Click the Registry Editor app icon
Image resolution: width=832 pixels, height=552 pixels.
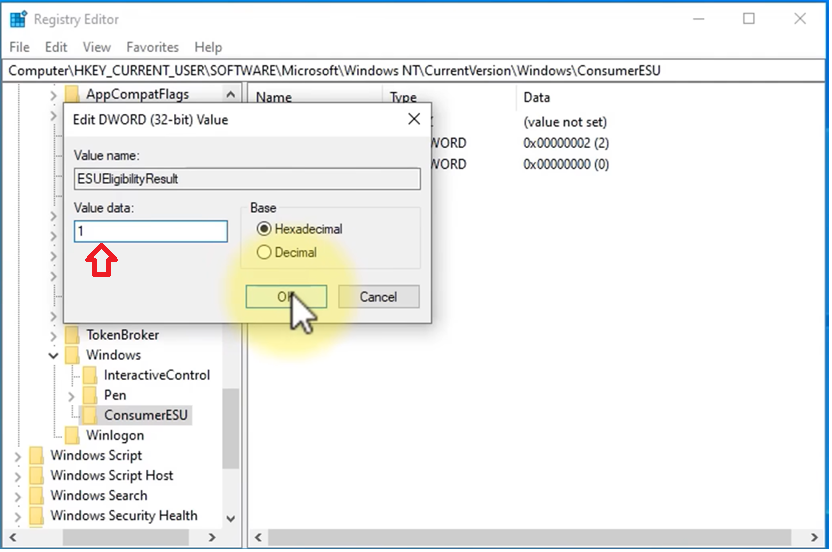[18, 19]
